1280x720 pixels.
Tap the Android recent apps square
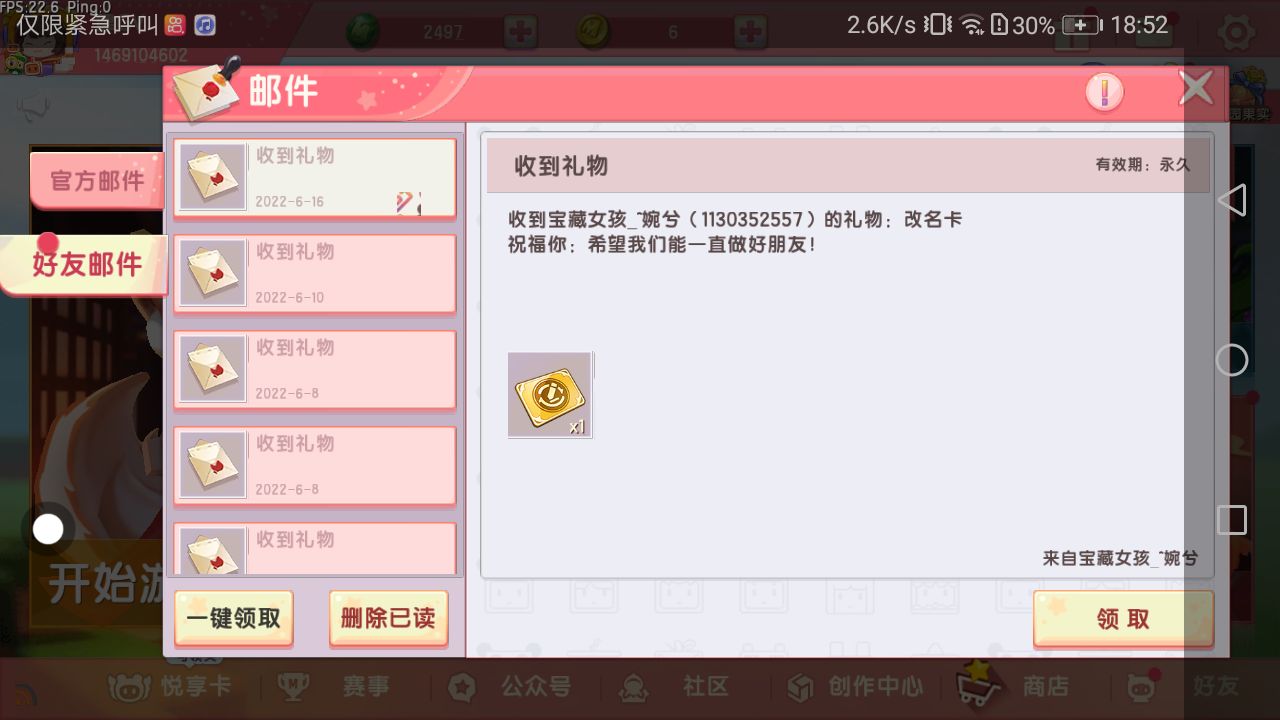click(x=1232, y=520)
